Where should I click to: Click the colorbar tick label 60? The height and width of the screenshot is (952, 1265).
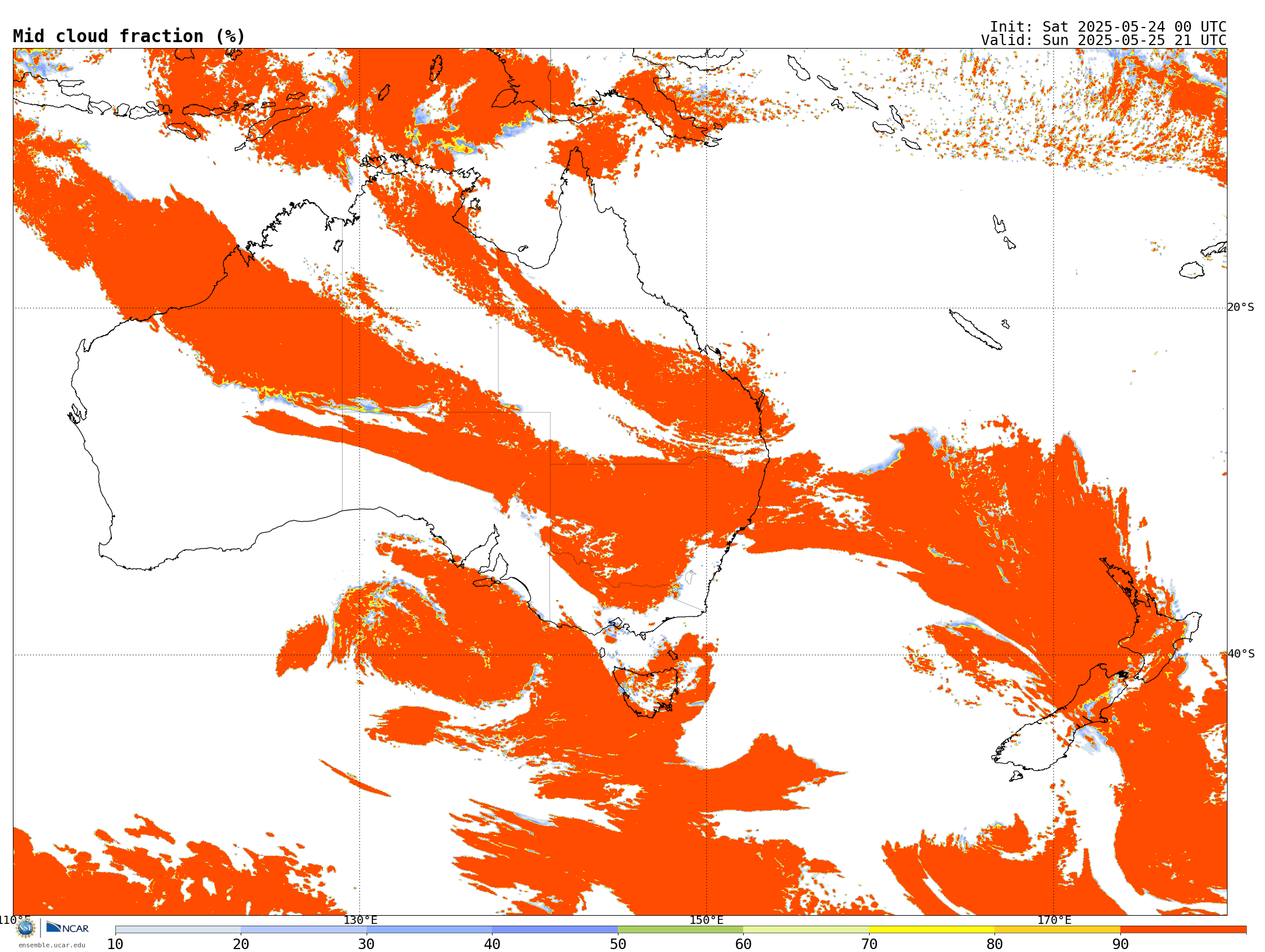point(743,944)
